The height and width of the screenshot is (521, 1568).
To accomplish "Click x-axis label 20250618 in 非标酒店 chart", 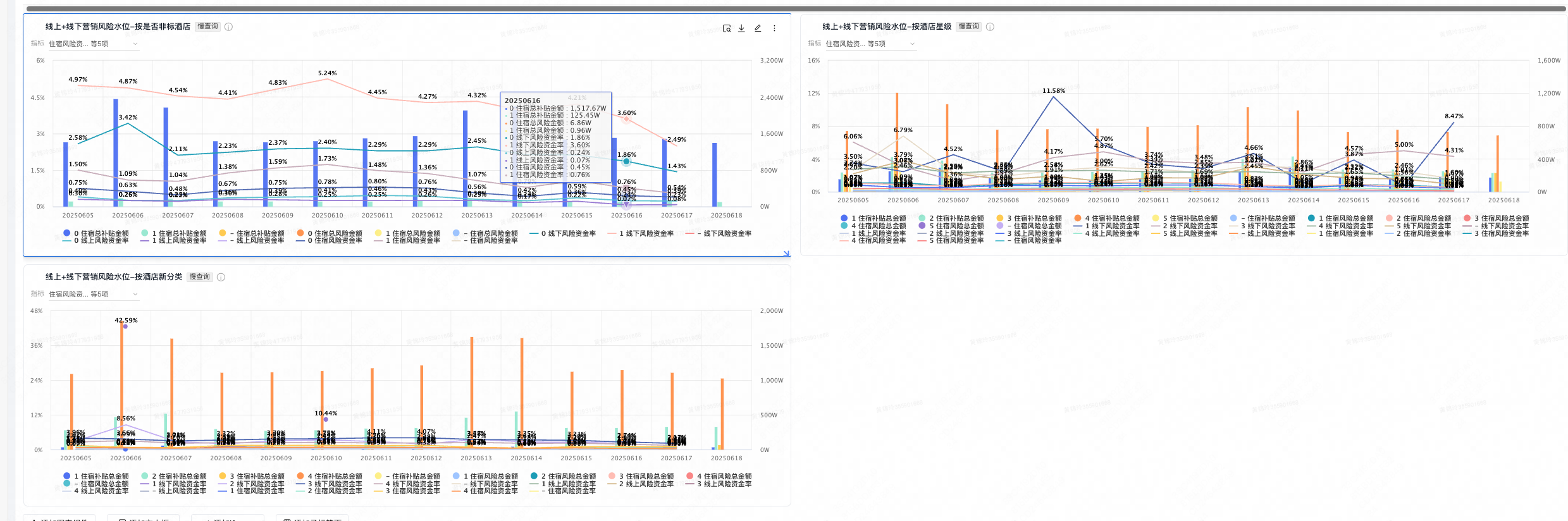I will point(727,216).
